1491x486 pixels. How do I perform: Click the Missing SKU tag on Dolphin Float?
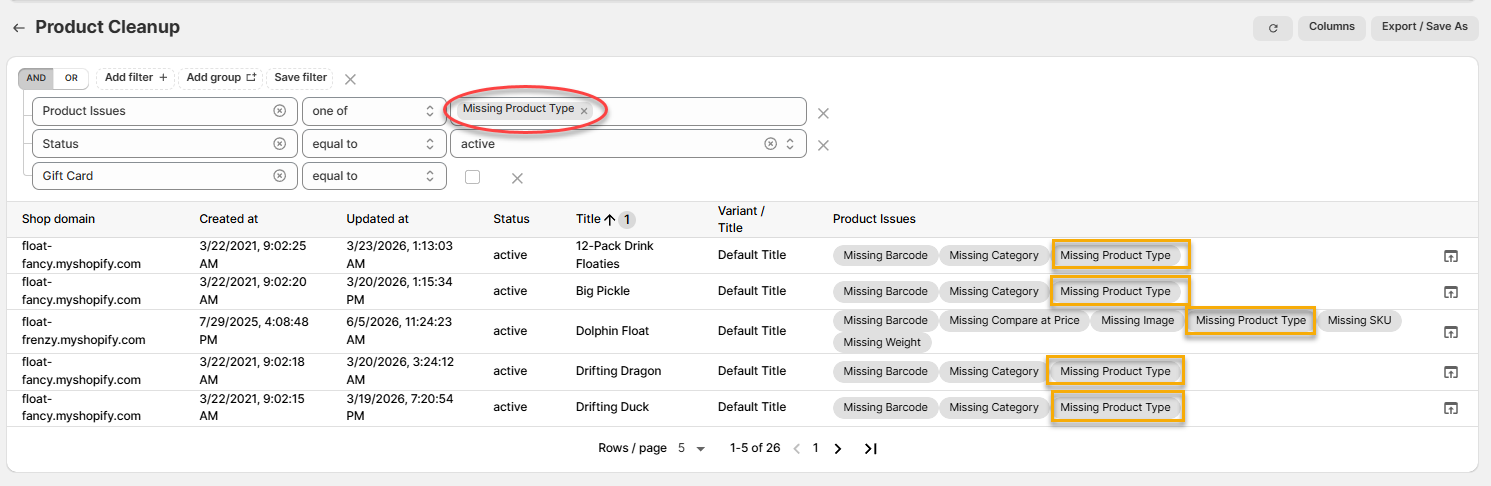click(1359, 321)
